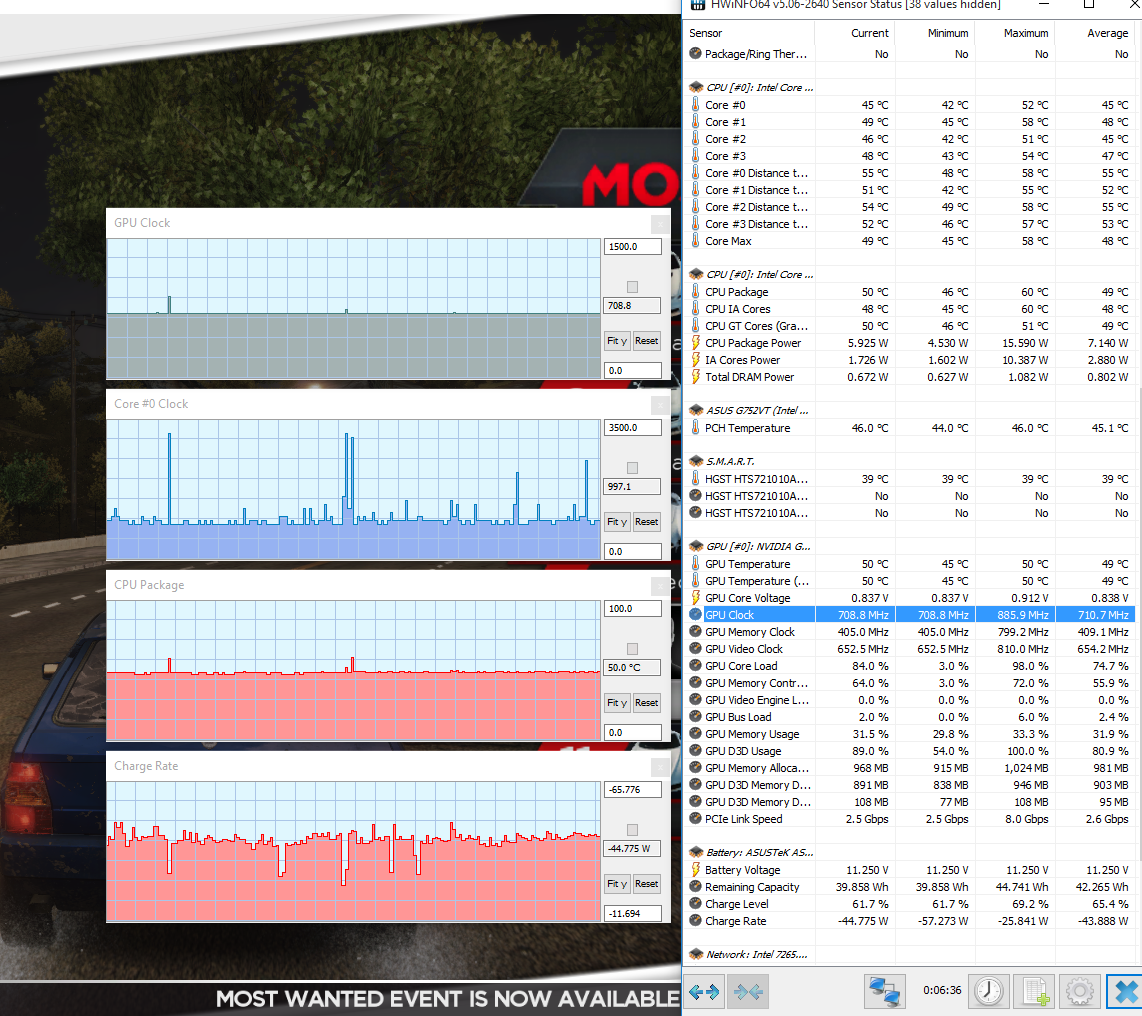Image resolution: width=1142 pixels, height=1016 pixels.
Task: Click Fit y in the Core #0 Clock graph
Action: click(617, 521)
